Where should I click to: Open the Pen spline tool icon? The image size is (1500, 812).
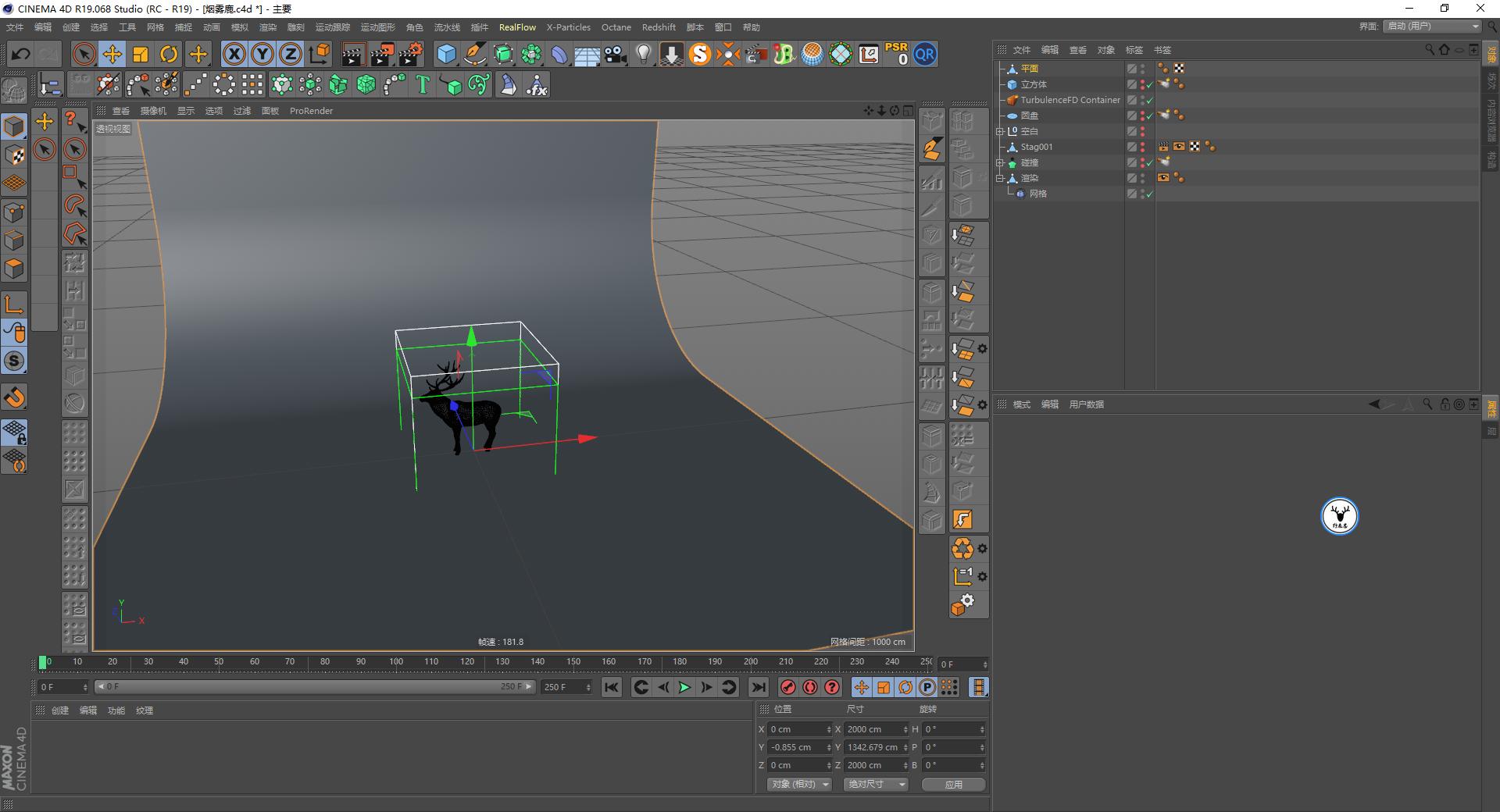click(474, 54)
